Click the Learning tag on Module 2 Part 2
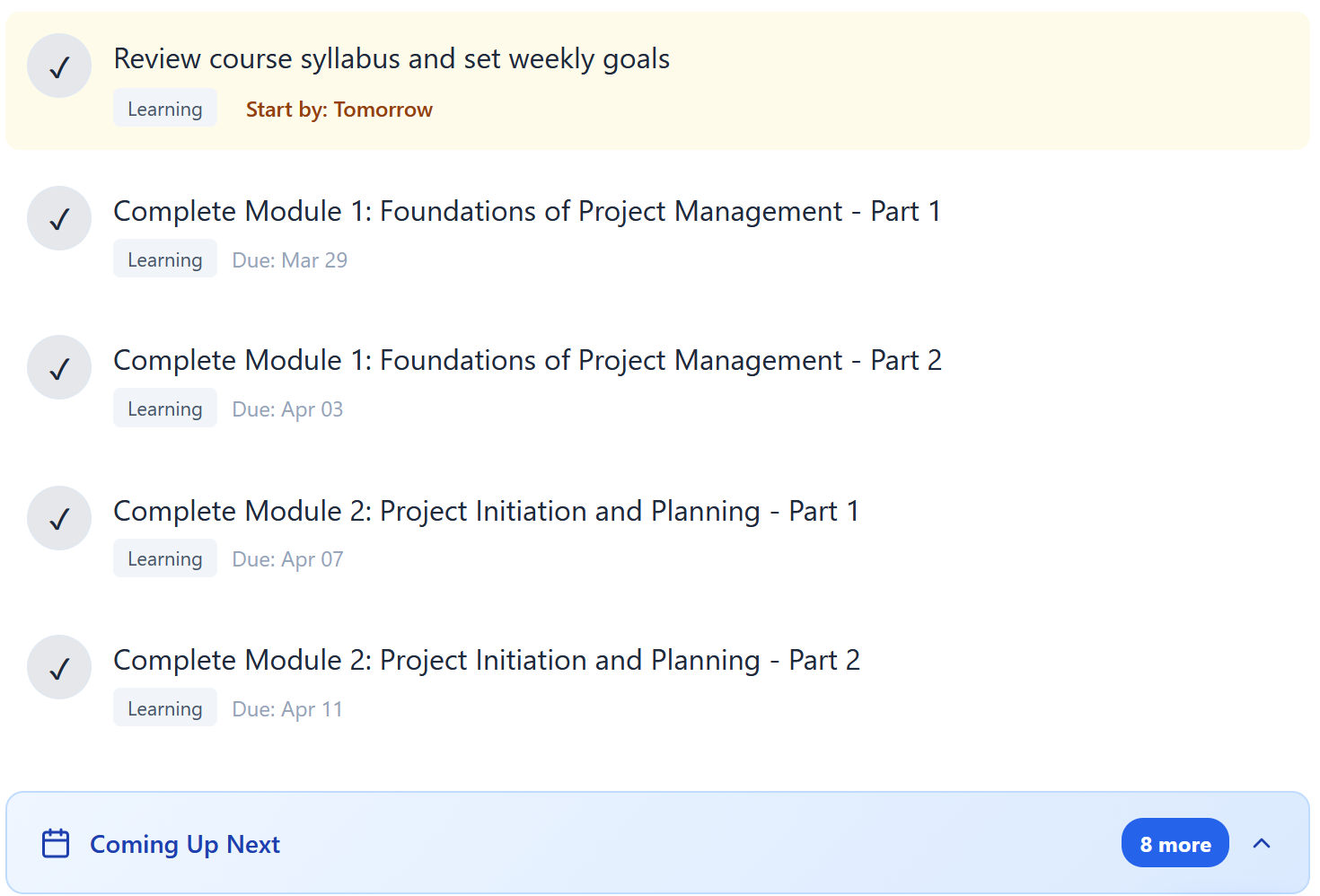 [164, 707]
